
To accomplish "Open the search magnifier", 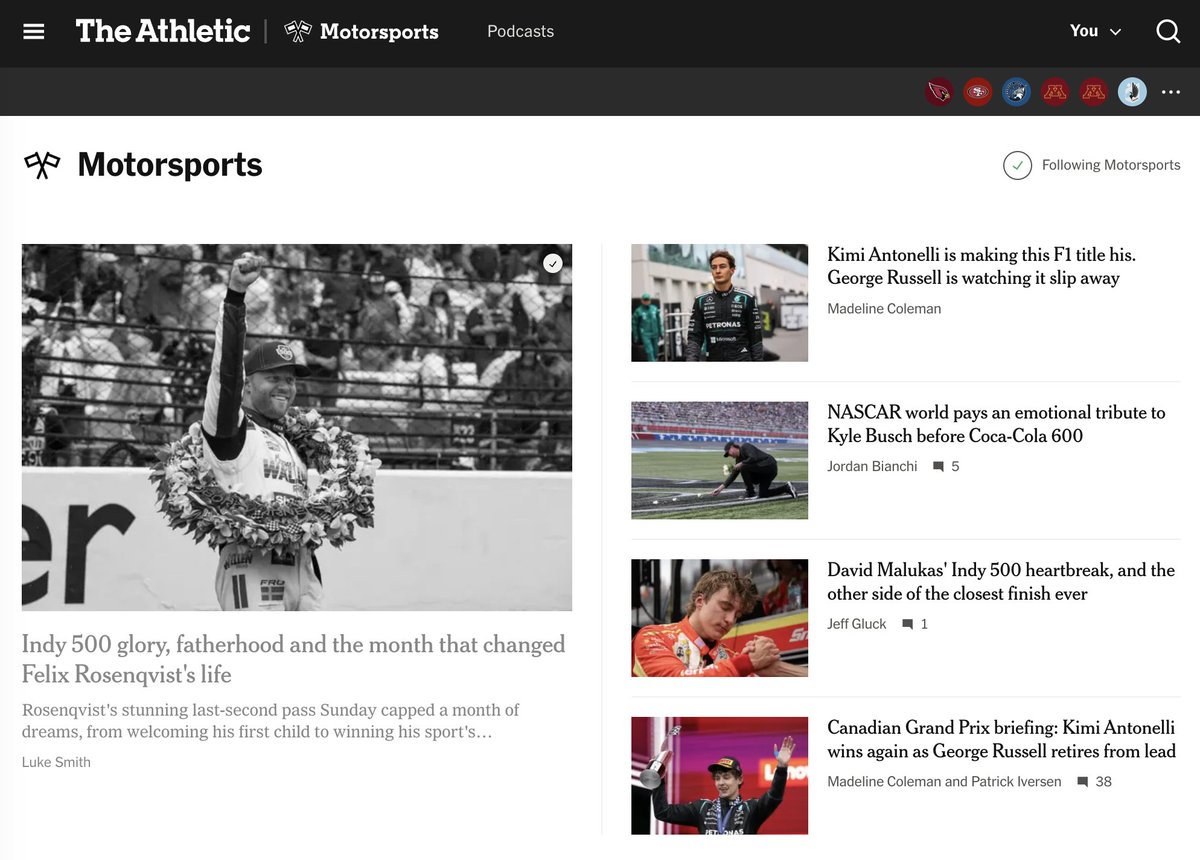I will tap(1168, 32).
